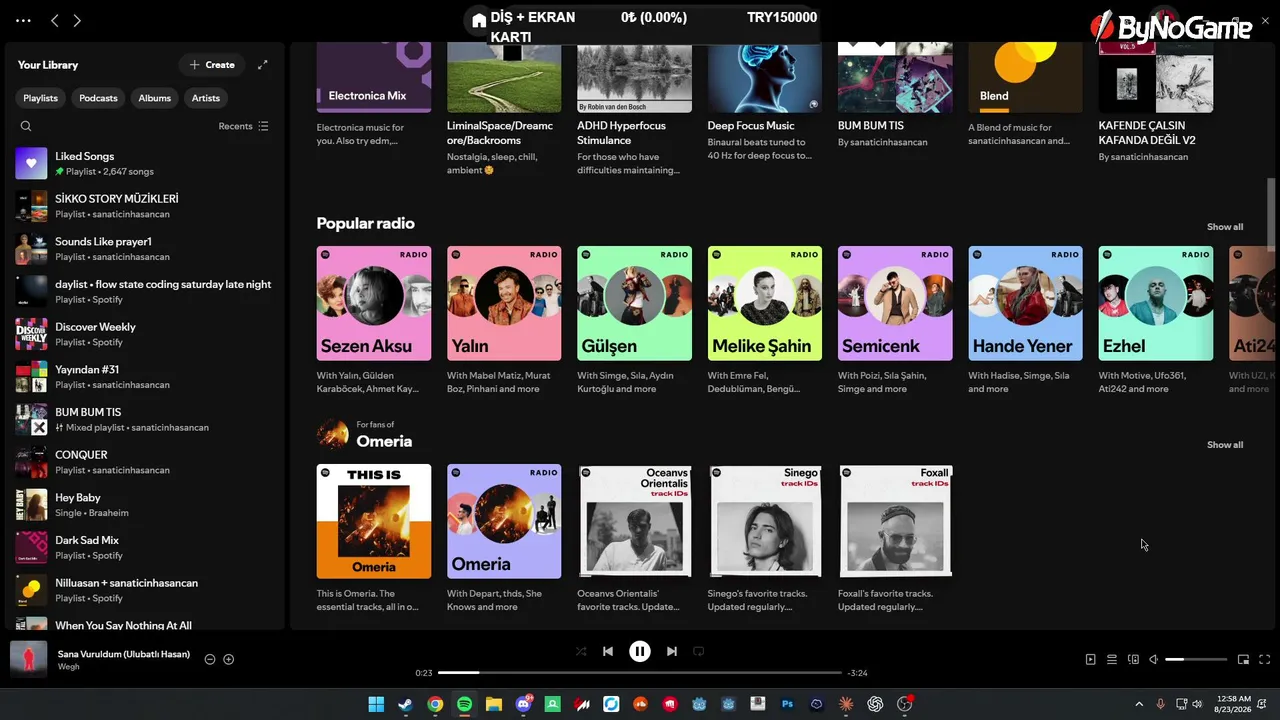The image size is (1280, 720).
Task: Open the Blend playlist card
Action: pyautogui.click(x=1025, y=95)
